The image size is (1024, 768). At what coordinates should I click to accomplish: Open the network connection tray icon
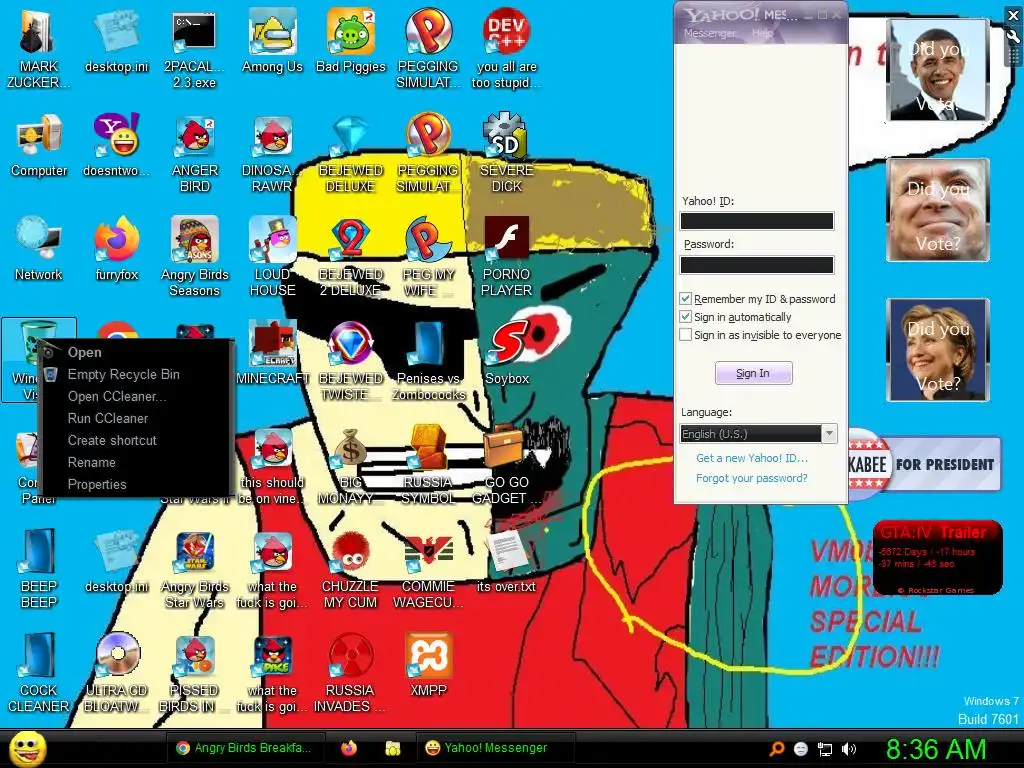coord(825,749)
